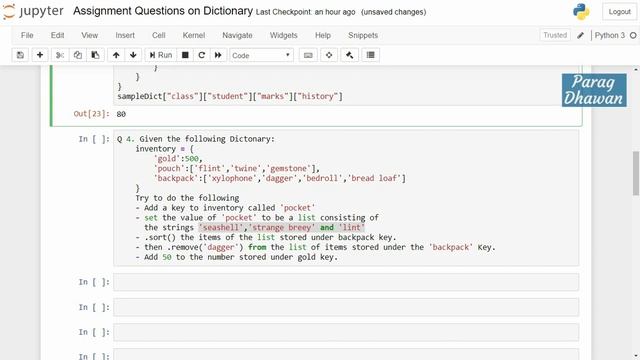Click the notebook vertical scrollbar thumb
Screen dimensions: 640x360
[636, 173]
